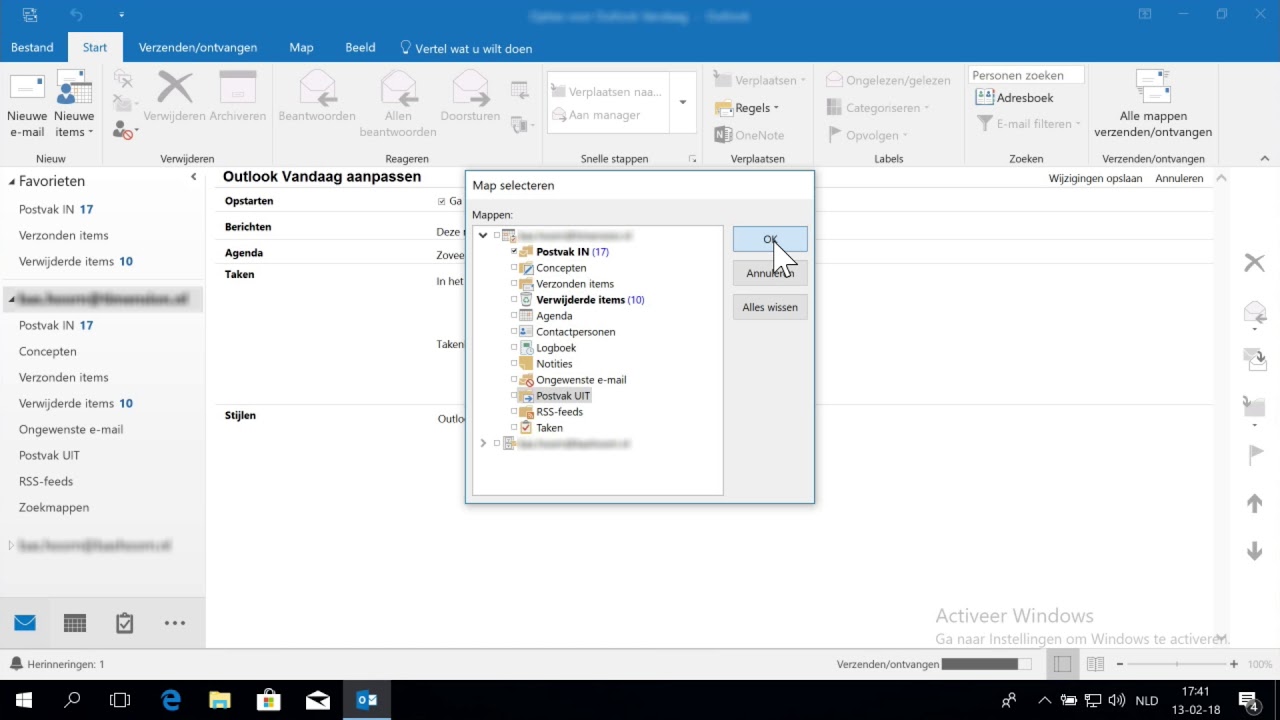1280x720 pixels.
Task: Create a Nieuwe e-mail
Action: pyautogui.click(x=27, y=104)
